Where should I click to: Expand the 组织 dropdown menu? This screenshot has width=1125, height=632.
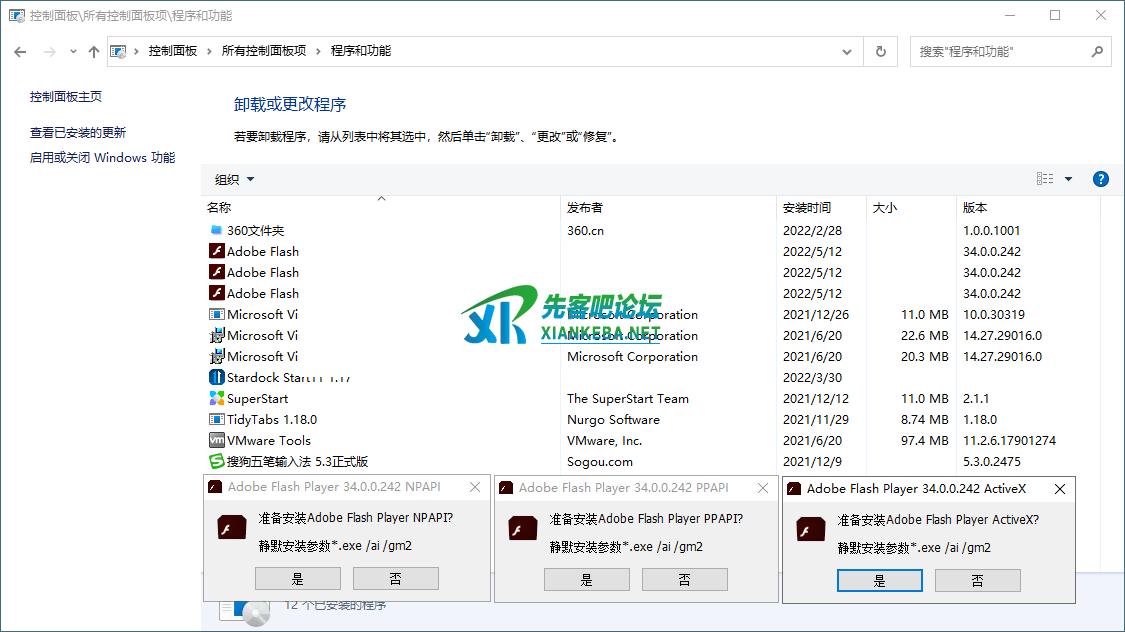235,180
